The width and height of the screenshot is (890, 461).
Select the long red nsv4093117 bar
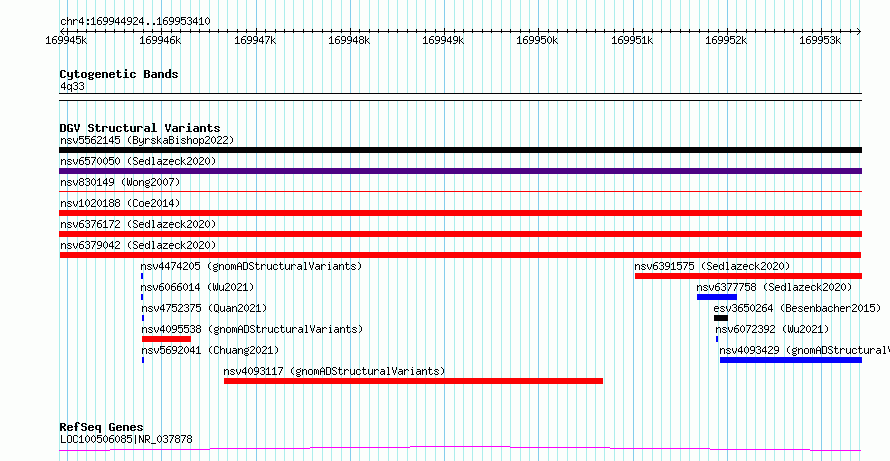tap(413, 381)
